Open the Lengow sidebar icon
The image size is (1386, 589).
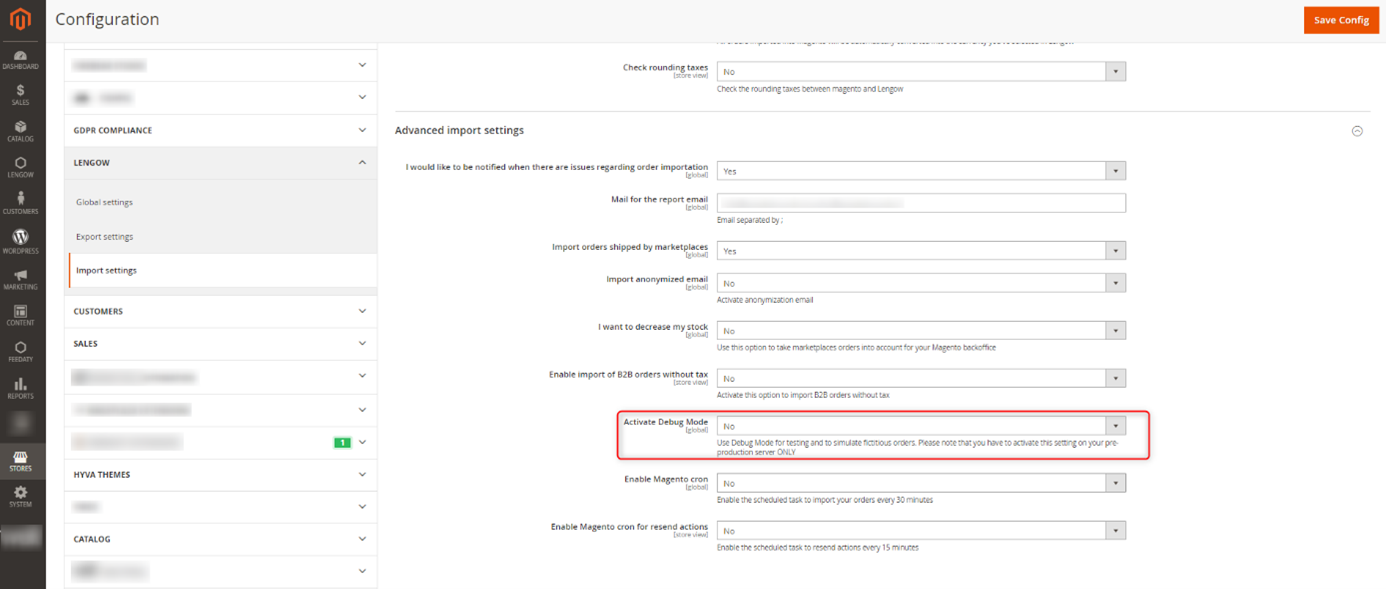coord(21,167)
